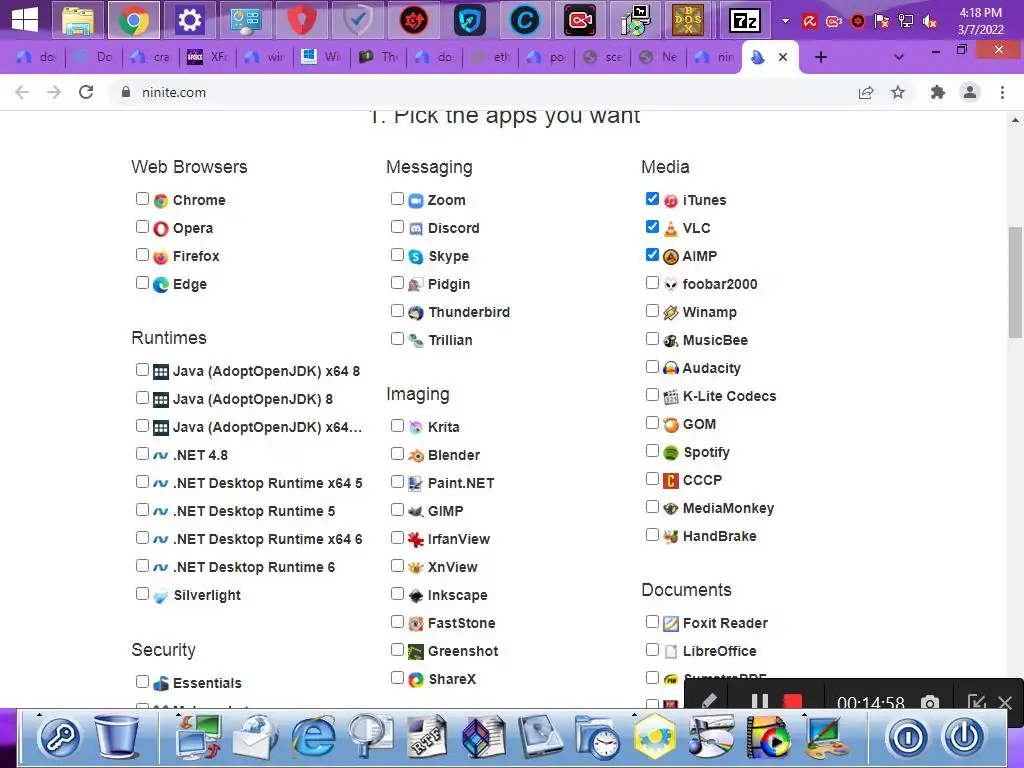Click the Paint.NET icon
Screen dimensions: 1024x768
click(416, 483)
